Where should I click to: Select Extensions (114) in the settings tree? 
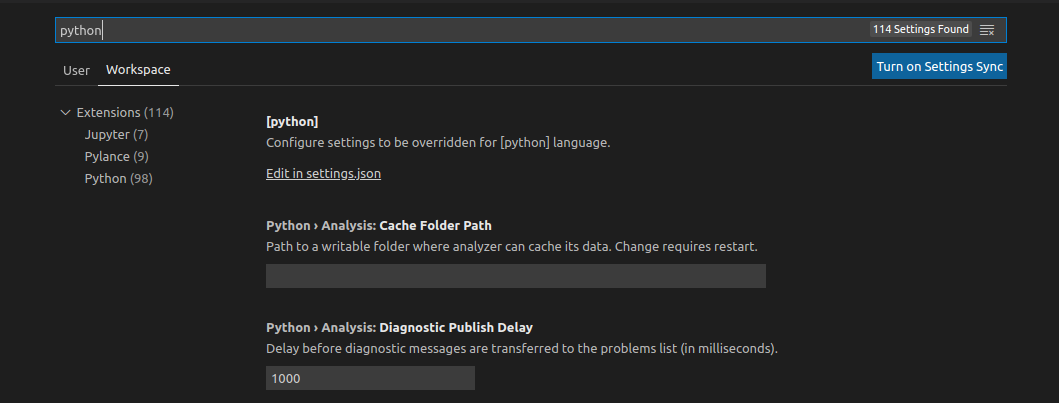[x=125, y=113]
